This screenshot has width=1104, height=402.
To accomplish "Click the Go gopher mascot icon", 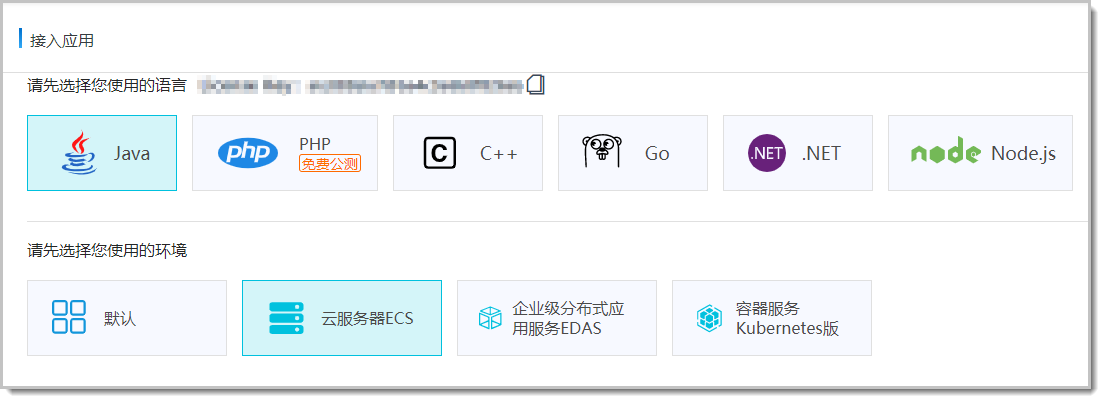I will tap(603, 152).
